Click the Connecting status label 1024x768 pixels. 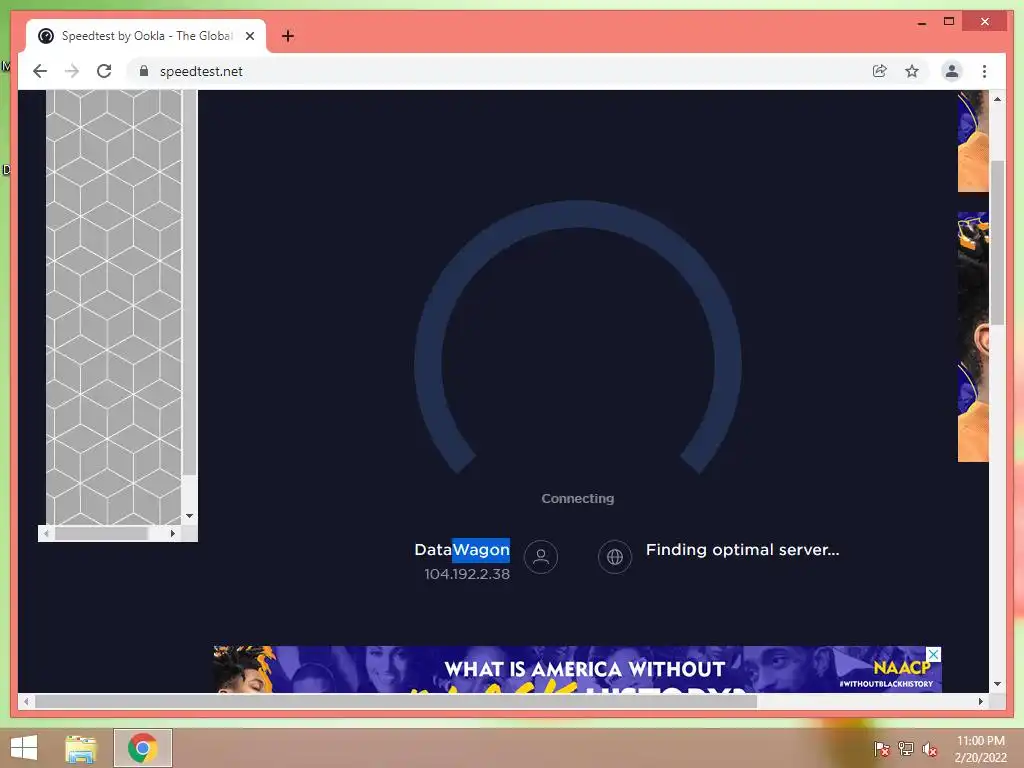pos(577,498)
